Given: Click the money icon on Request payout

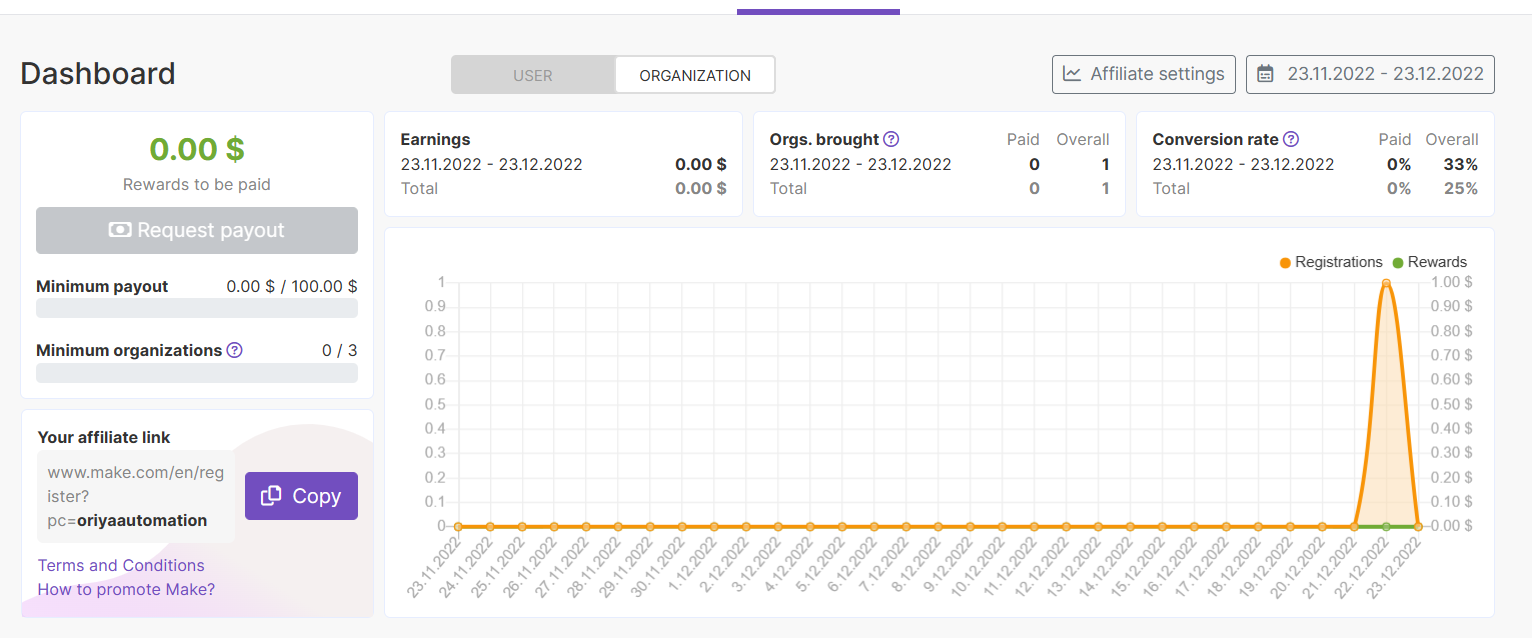Looking at the screenshot, I should tap(120, 230).
